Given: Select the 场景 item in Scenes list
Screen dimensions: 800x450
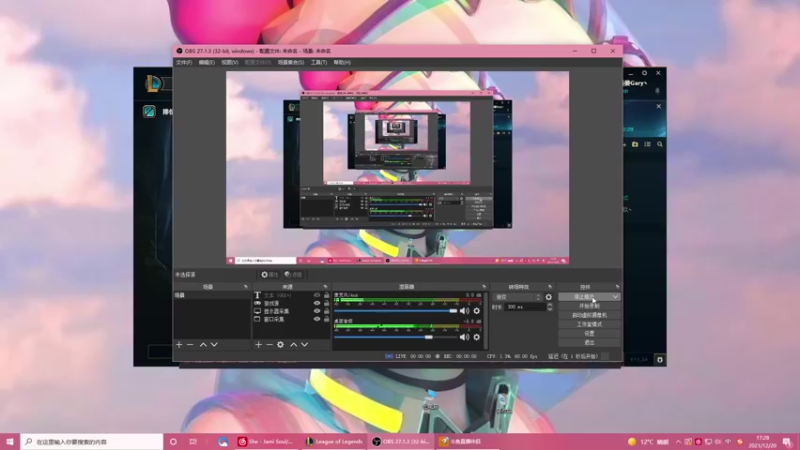Looking at the screenshot, I should 212,295.
